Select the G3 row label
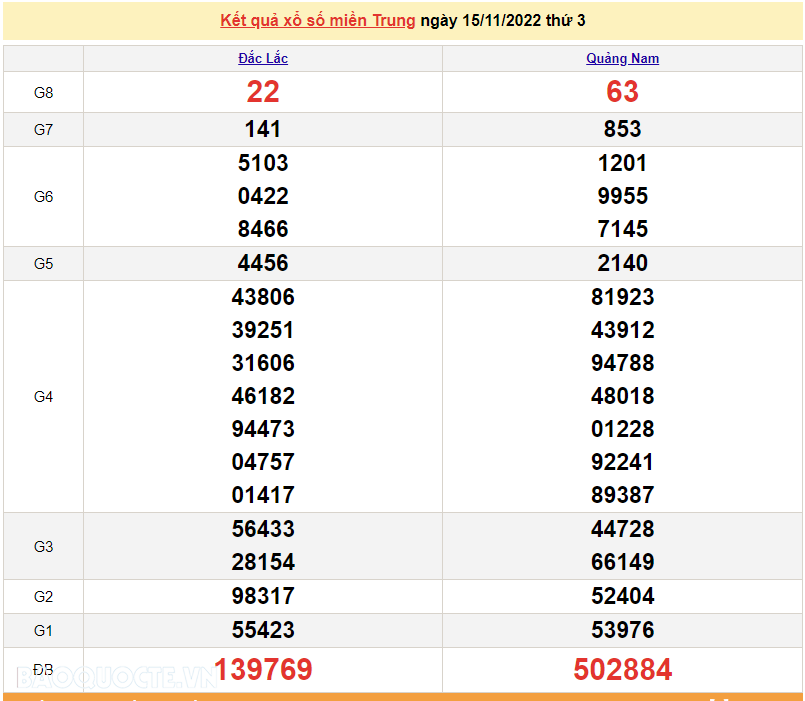 tap(42, 546)
